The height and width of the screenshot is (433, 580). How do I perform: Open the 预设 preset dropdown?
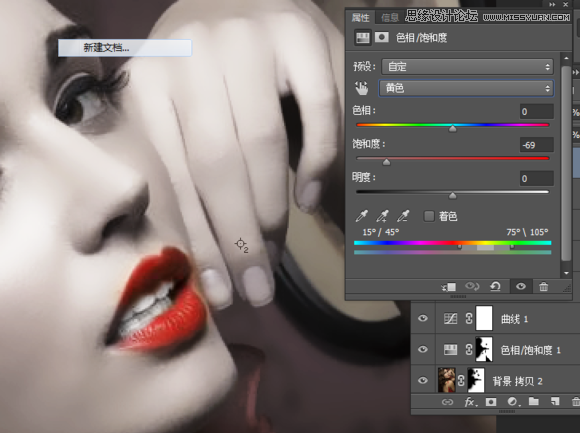coord(468,67)
